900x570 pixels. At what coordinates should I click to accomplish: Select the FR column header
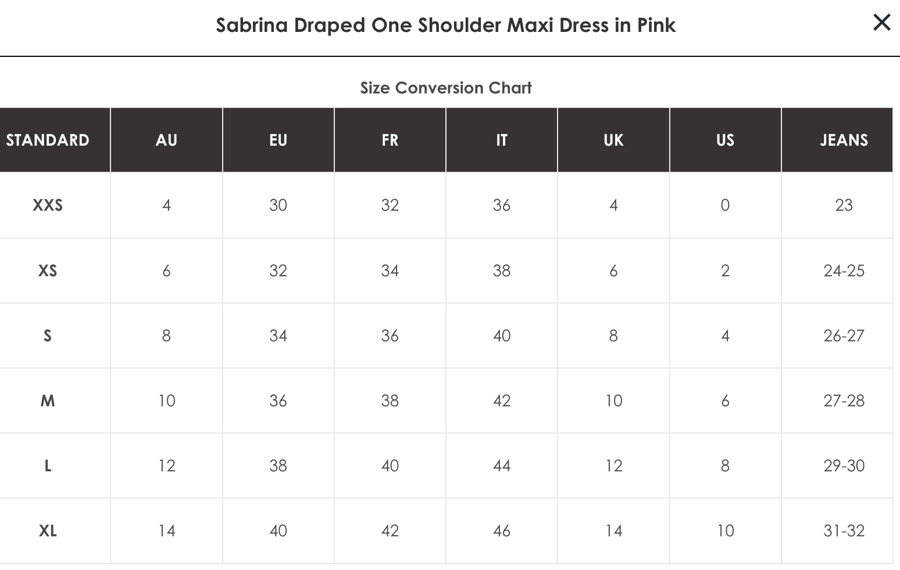click(390, 140)
